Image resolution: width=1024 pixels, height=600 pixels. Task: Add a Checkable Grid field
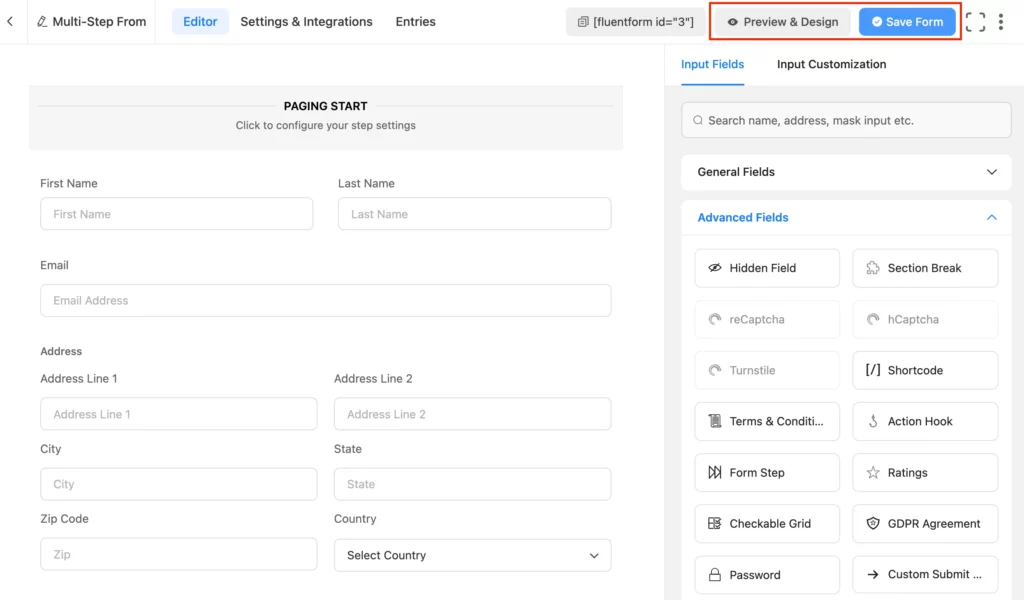tap(766, 523)
